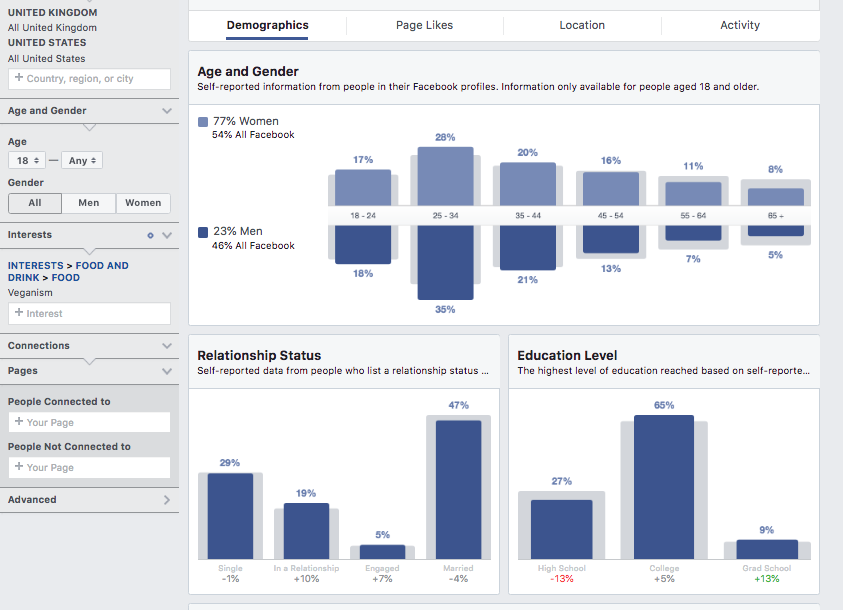Click Your Page field under People Connected to
Image resolution: width=843 pixels, height=610 pixels.
89,422
